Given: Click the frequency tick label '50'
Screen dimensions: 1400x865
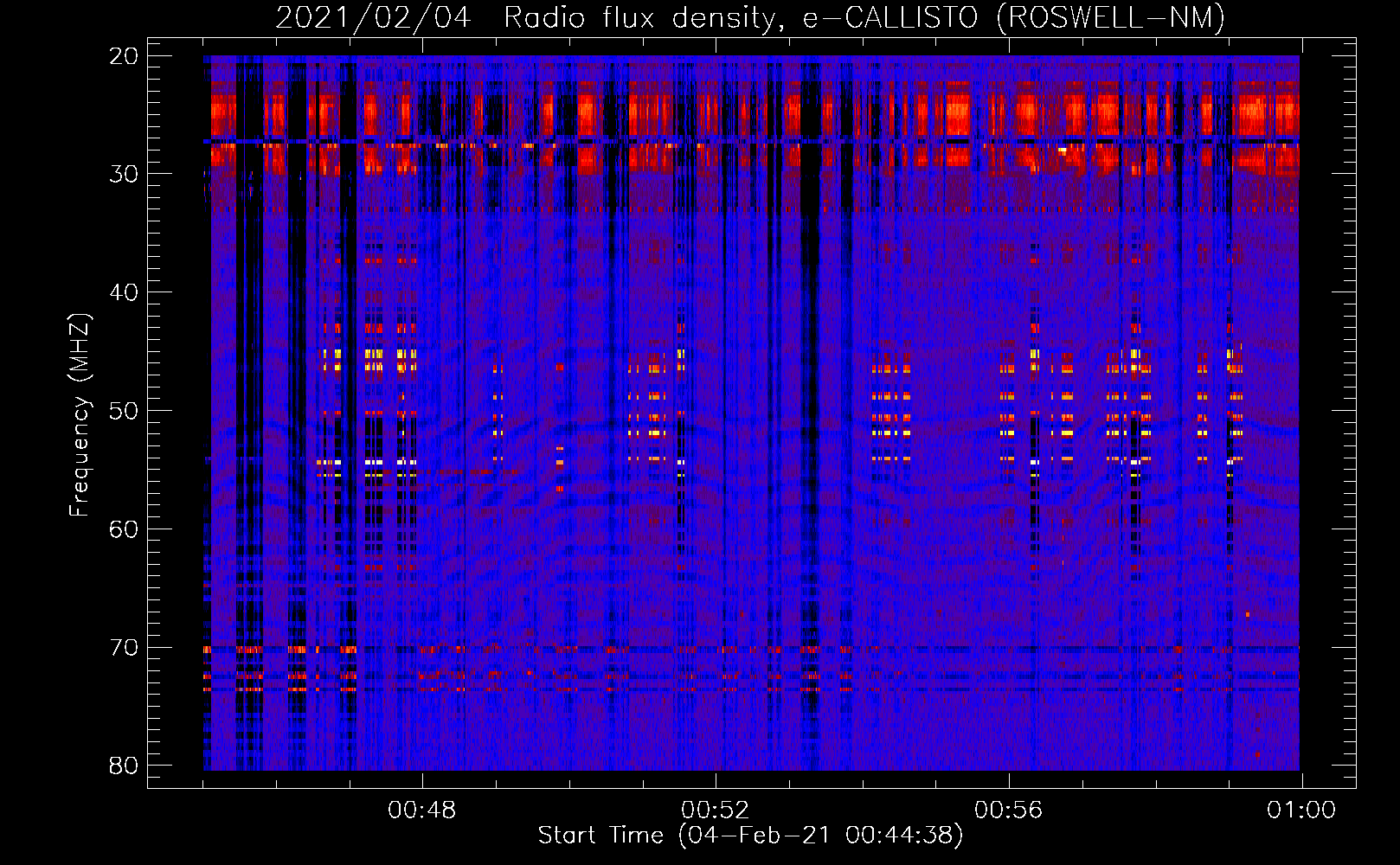Looking at the screenshot, I should click(x=124, y=411).
